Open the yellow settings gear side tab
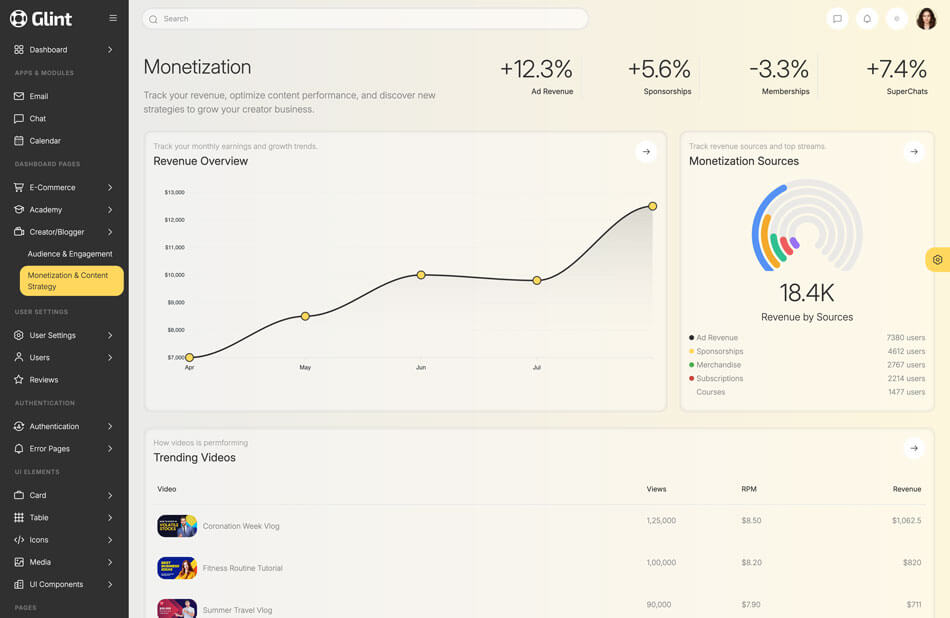This screenshot has width=950, height=618. [937, 260]
